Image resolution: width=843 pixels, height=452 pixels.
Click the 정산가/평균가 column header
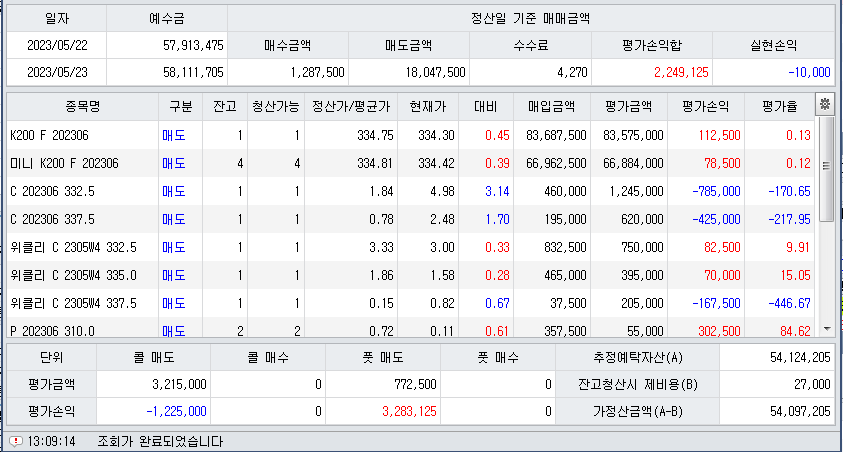[351, 106]
